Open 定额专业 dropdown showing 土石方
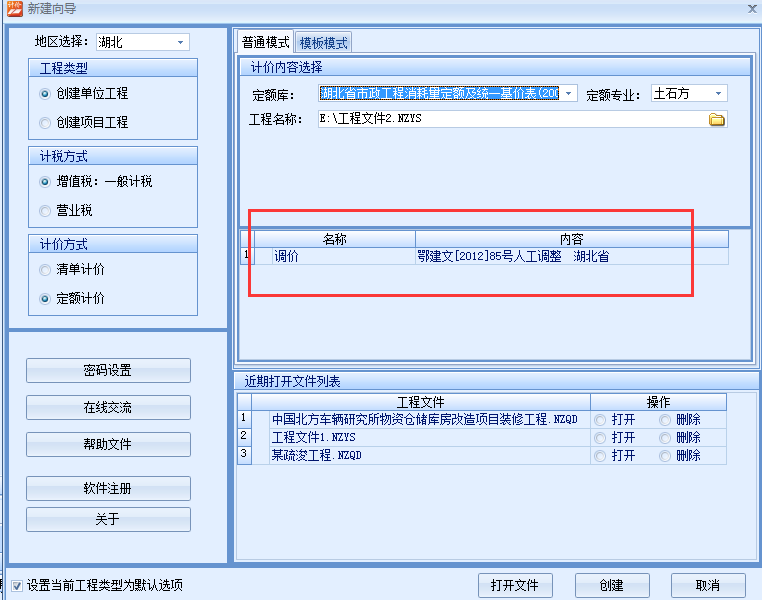Screen dimensions: 762x600 717,93
